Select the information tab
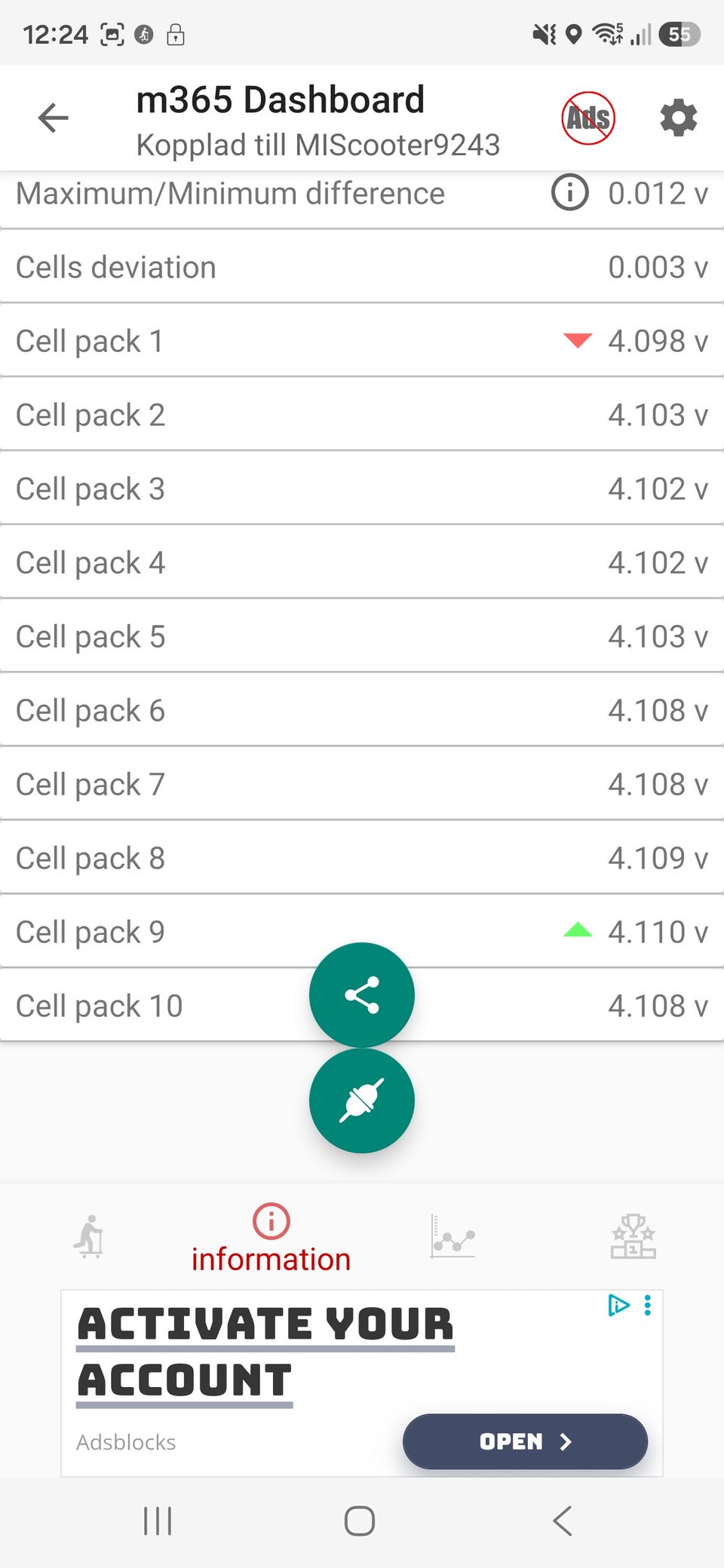 click(271, 1240)
